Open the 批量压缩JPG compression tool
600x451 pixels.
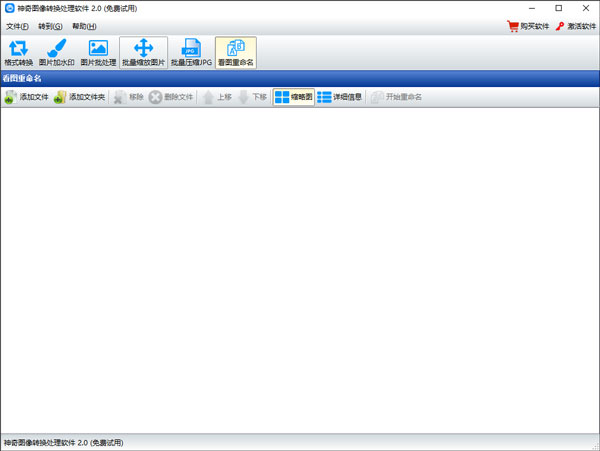[190, 53]
